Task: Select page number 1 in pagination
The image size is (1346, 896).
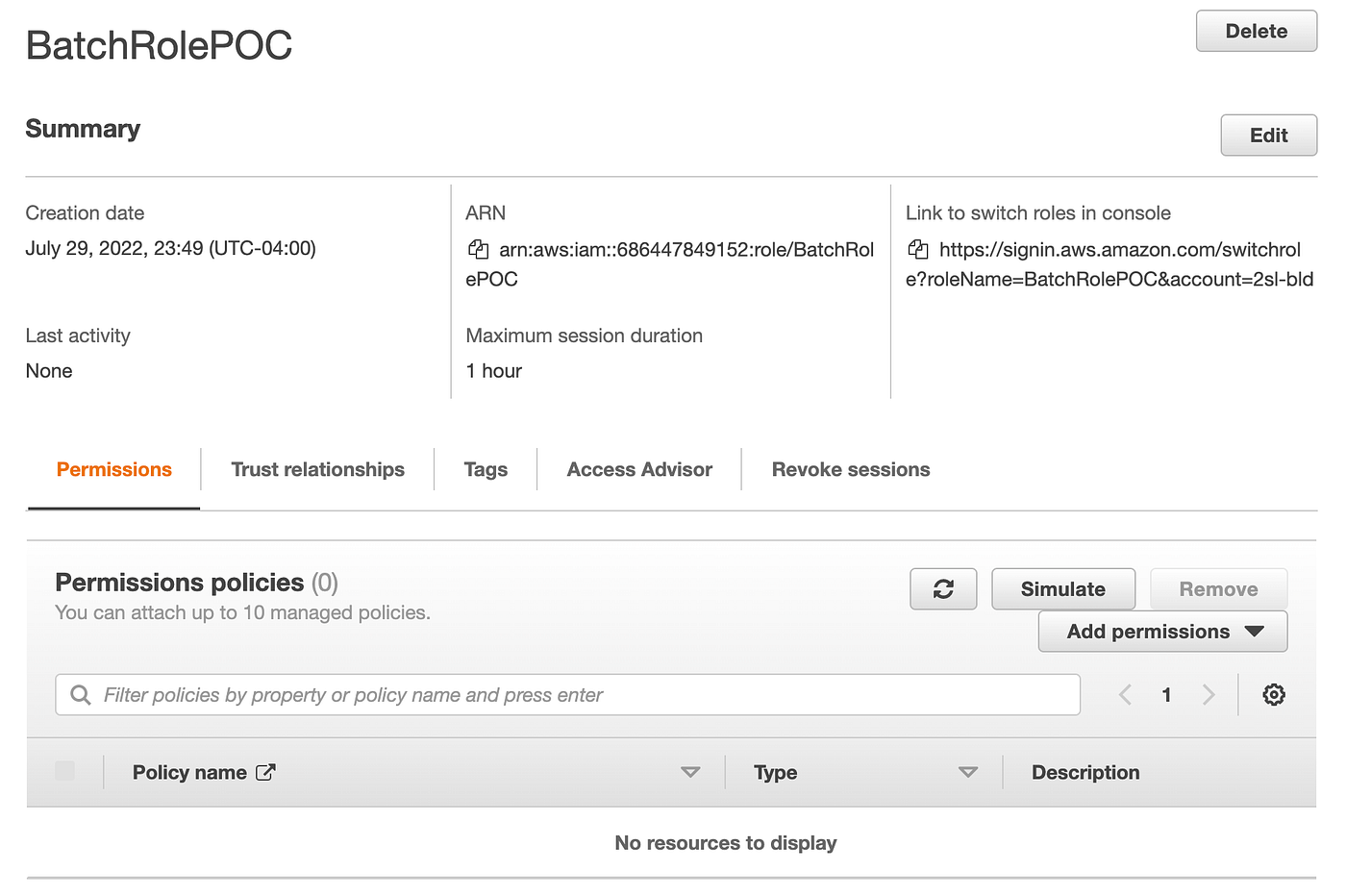Action: coord(1166,695)
